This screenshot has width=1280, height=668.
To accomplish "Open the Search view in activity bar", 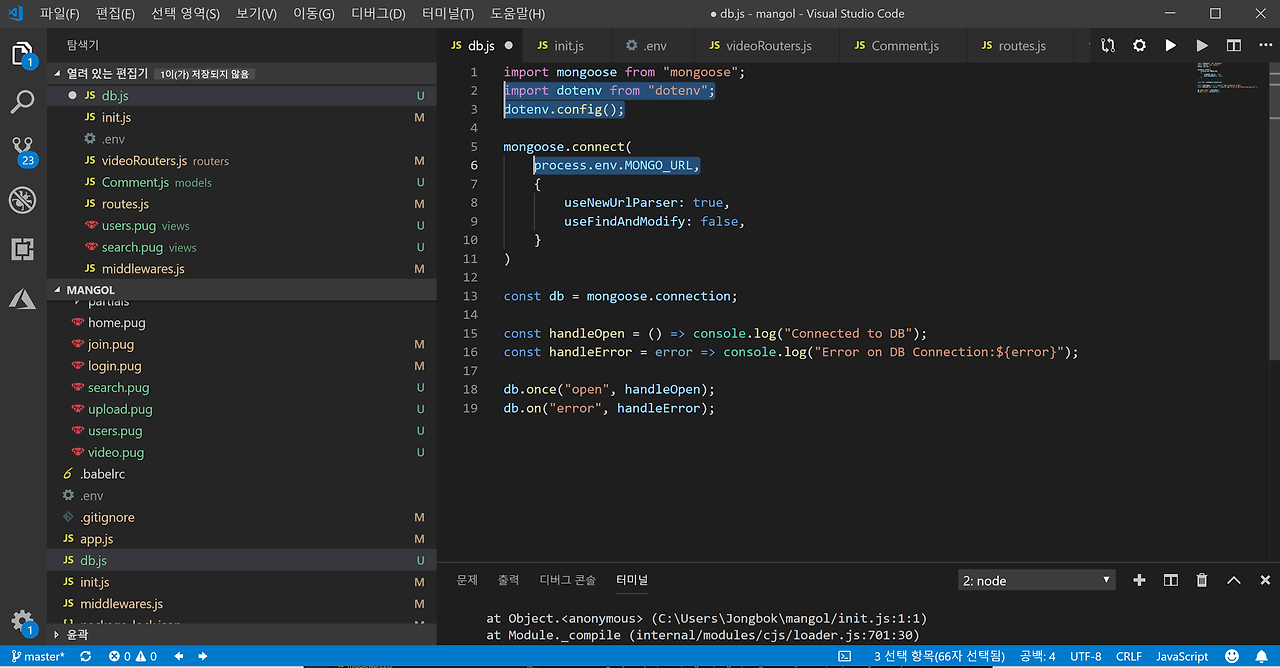I will (22, 101).
